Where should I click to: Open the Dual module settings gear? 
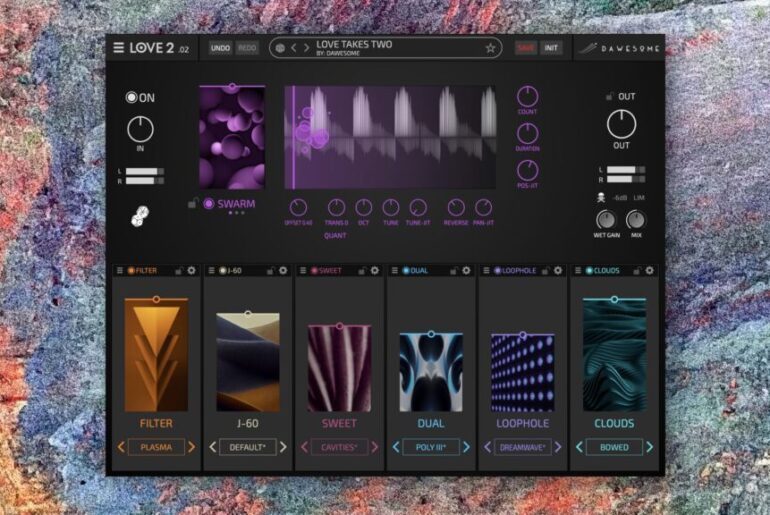pyautogui.click(x=466, y=271)
